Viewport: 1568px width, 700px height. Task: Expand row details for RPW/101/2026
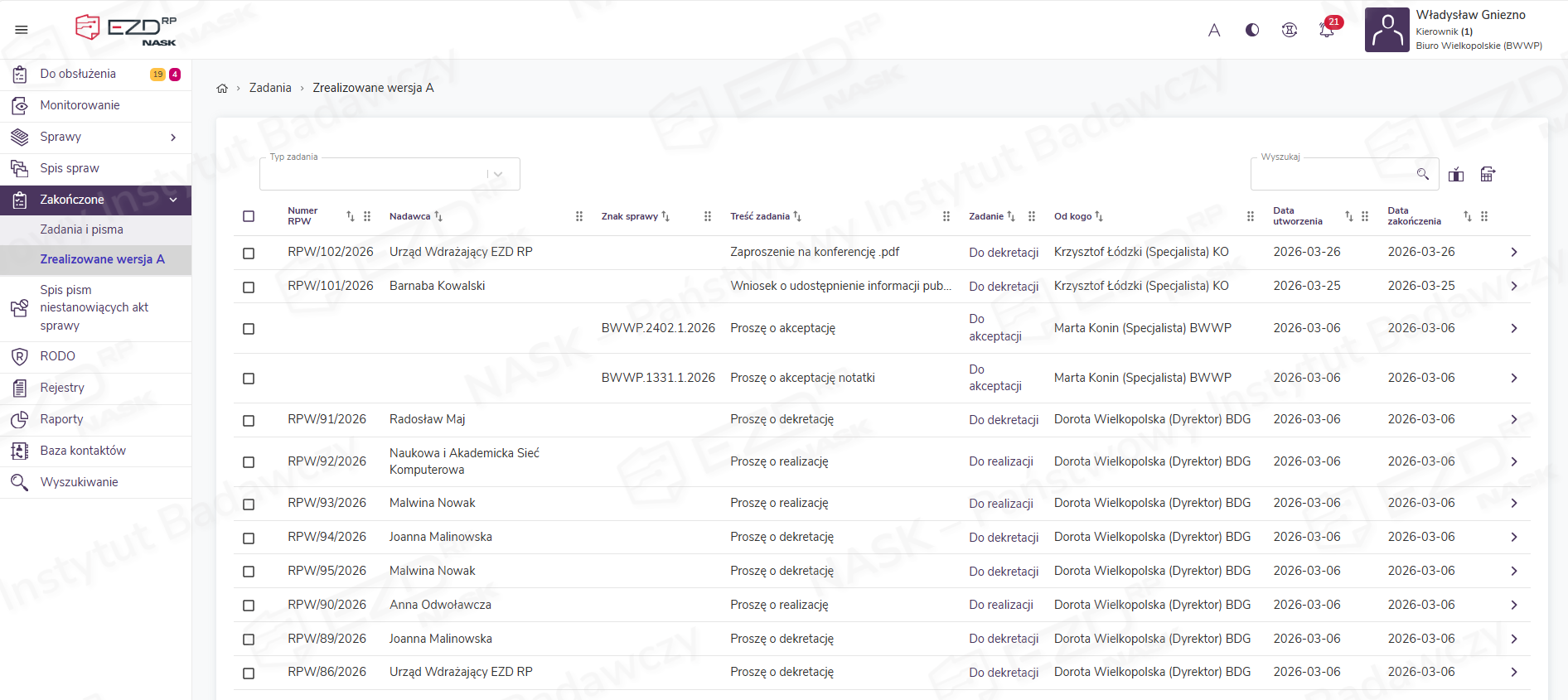point(1513,287)
